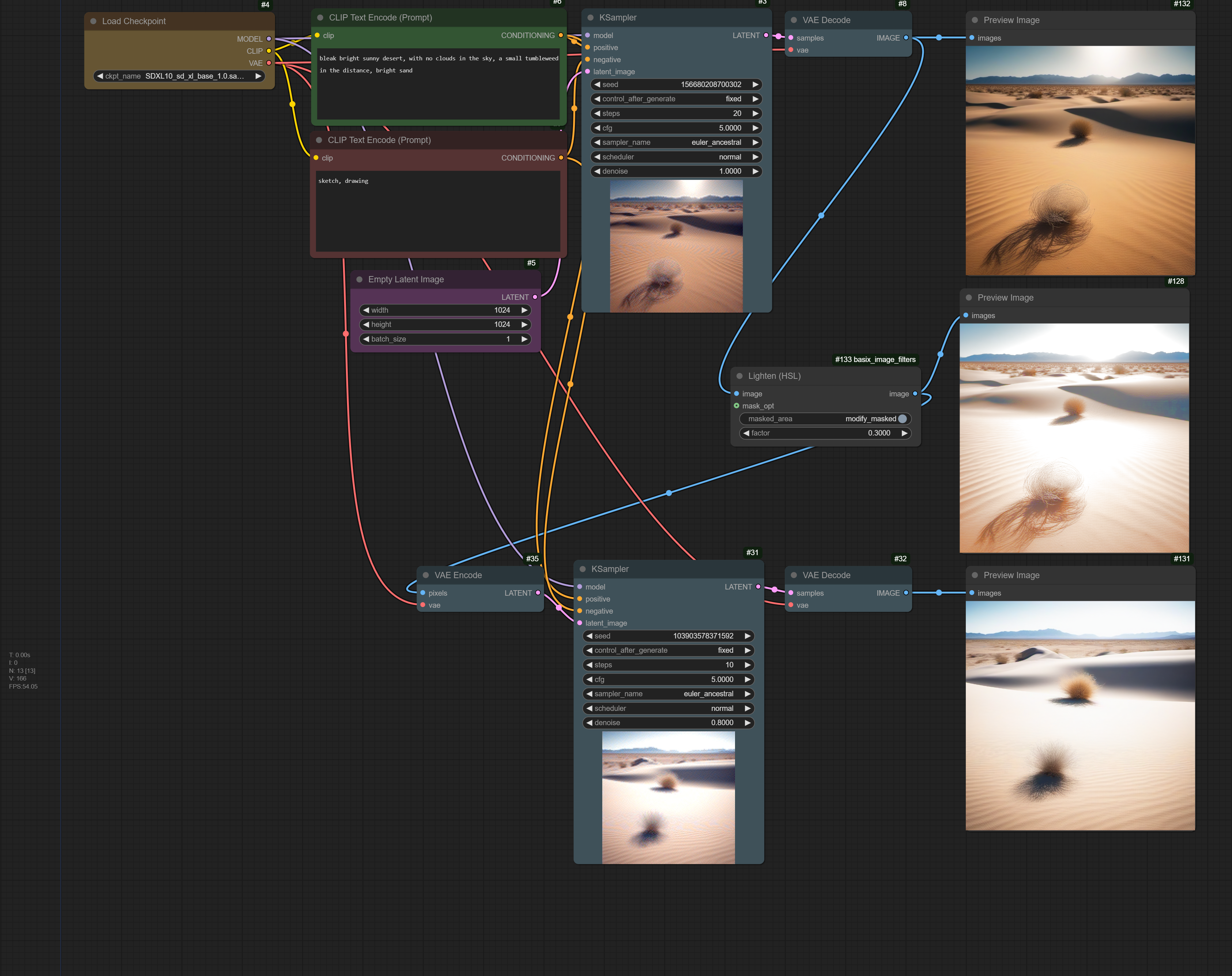Click the MODEL output socket on Load Checkpoint
Screen dimensions: 1232x976
[268, 39]
